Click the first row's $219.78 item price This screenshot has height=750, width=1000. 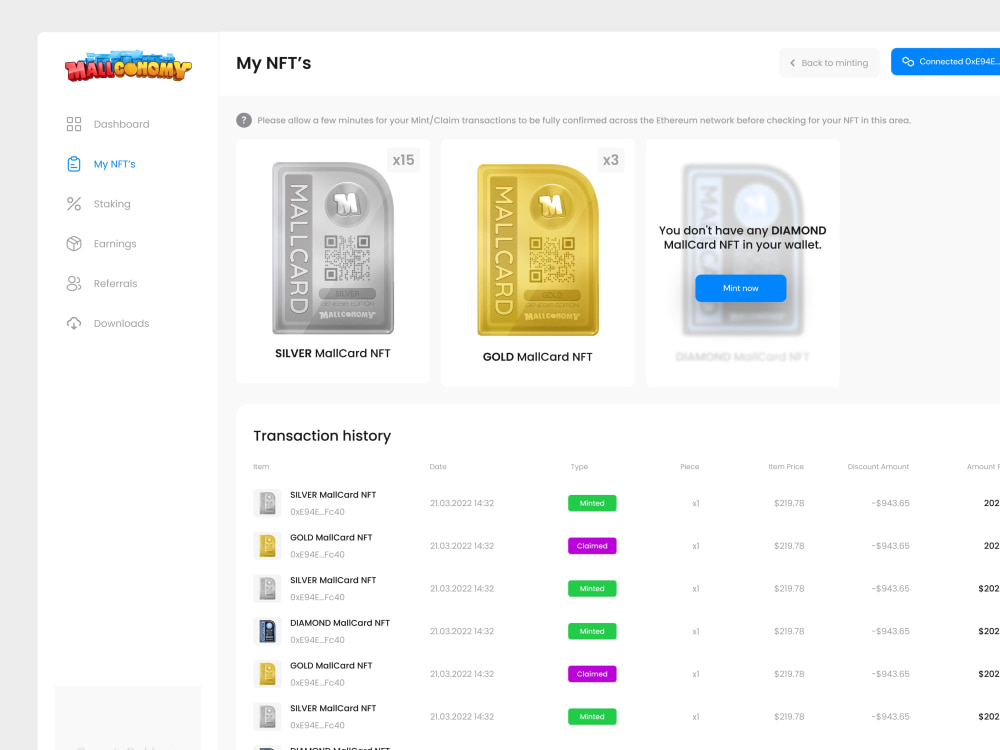(x=789, y=503)
